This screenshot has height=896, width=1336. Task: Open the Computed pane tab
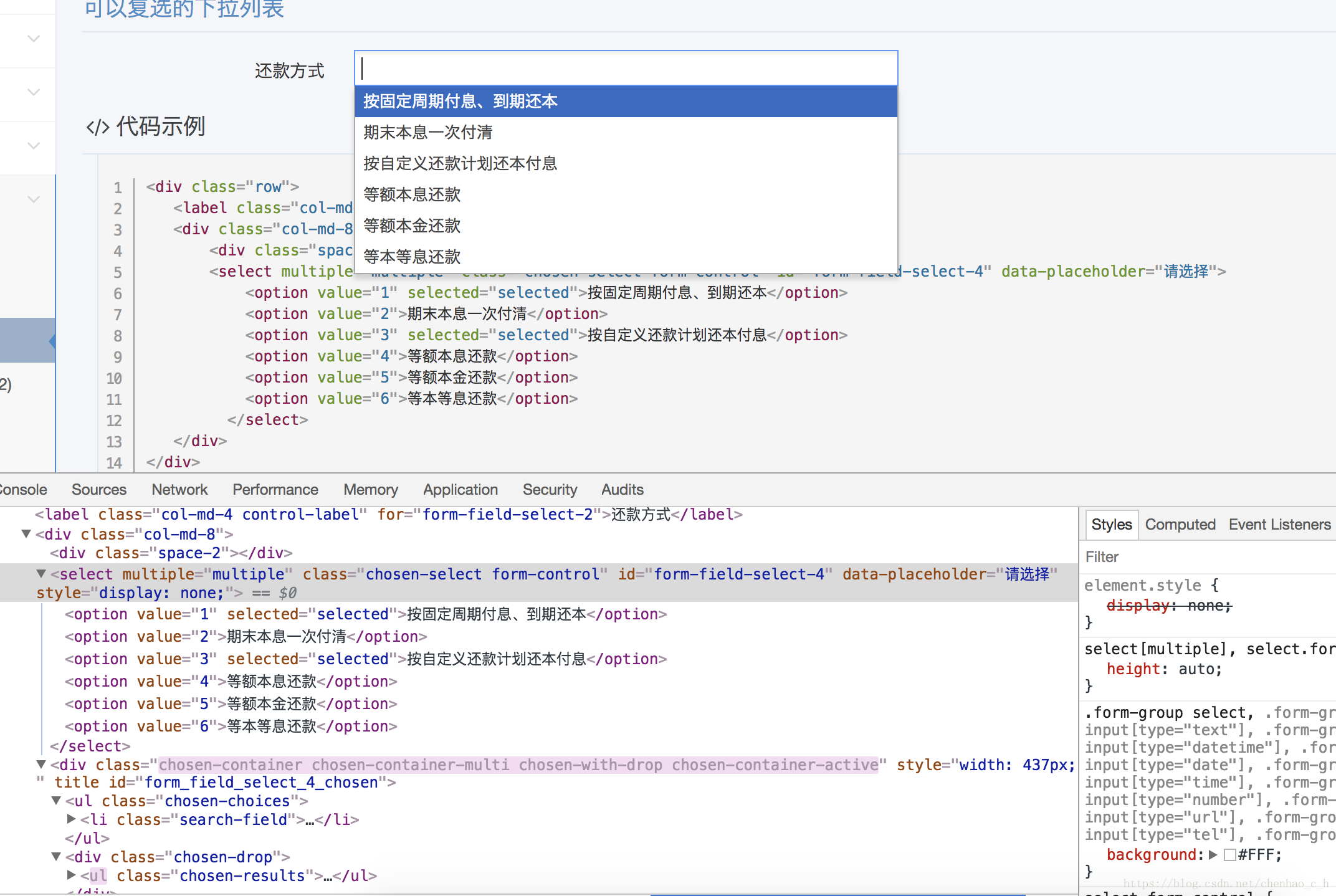point(1180,525)
